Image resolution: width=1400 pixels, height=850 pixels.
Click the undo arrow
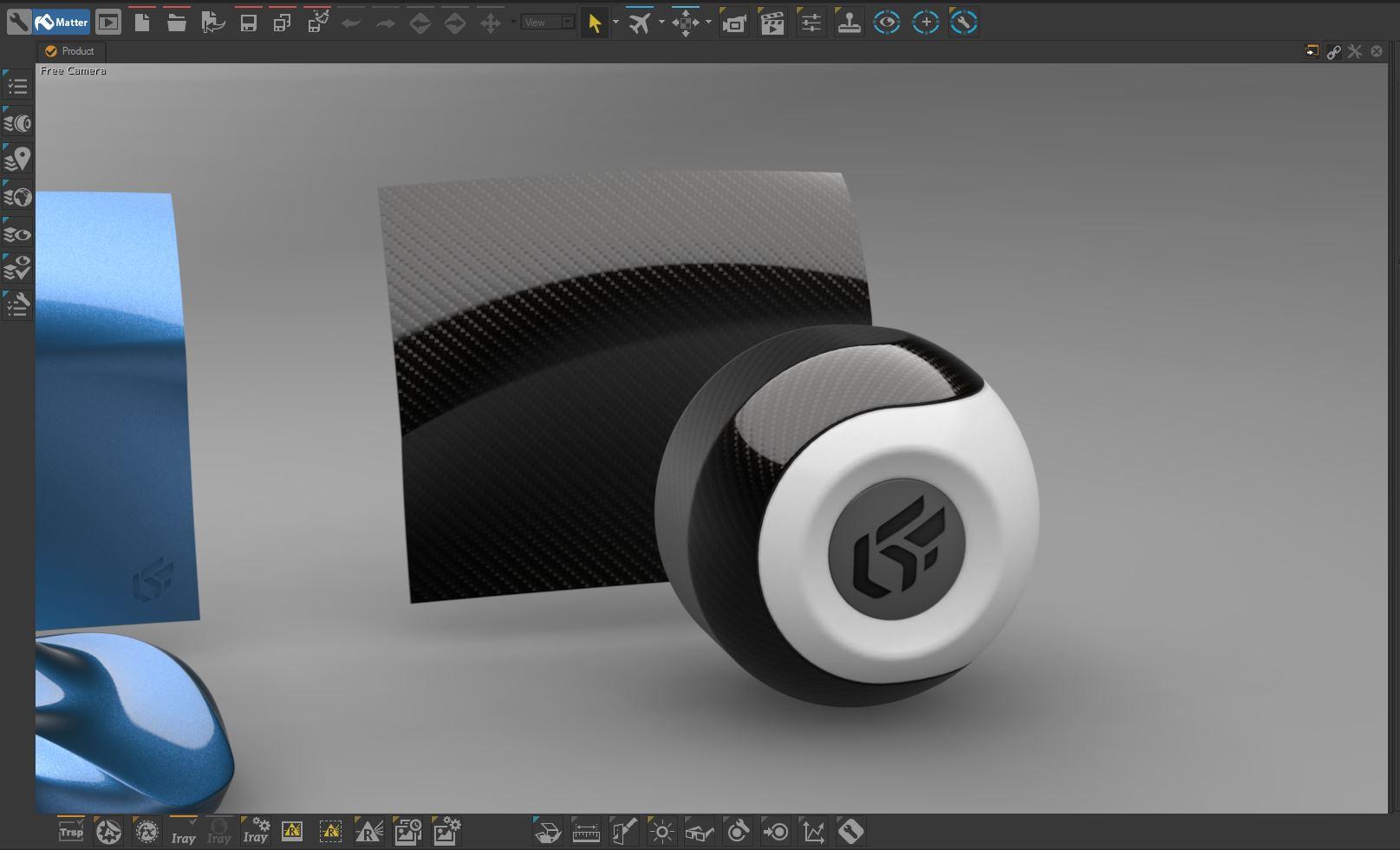click(x=351, y=23)
